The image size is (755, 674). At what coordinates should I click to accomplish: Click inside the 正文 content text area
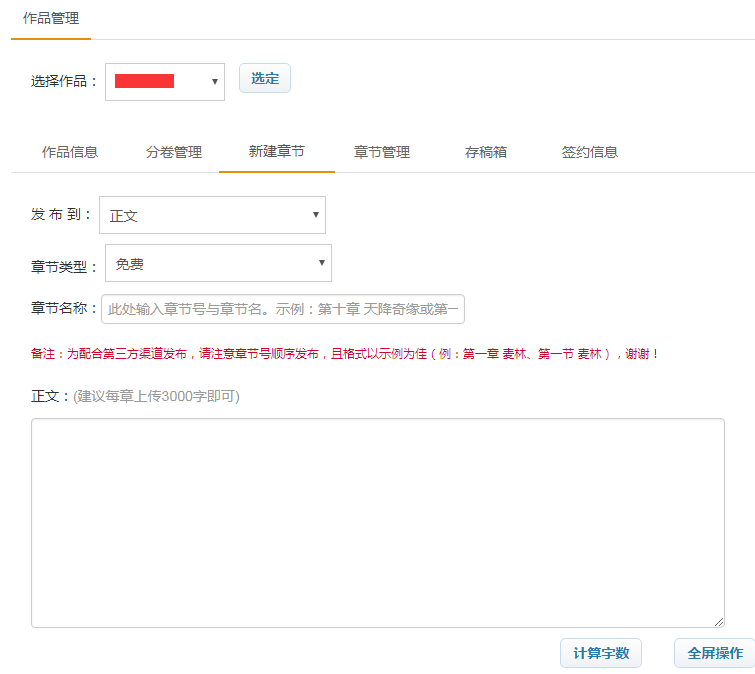pos(377,522)
